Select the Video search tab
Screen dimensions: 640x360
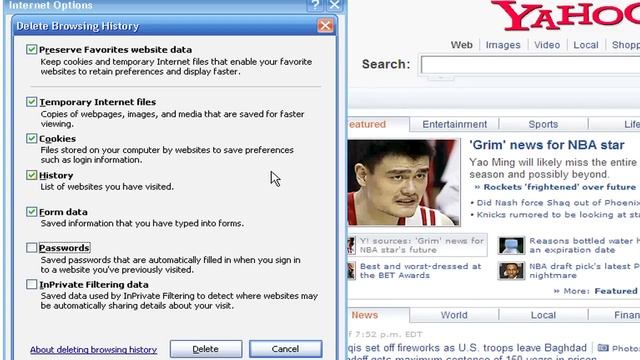[x=547, y=45]
